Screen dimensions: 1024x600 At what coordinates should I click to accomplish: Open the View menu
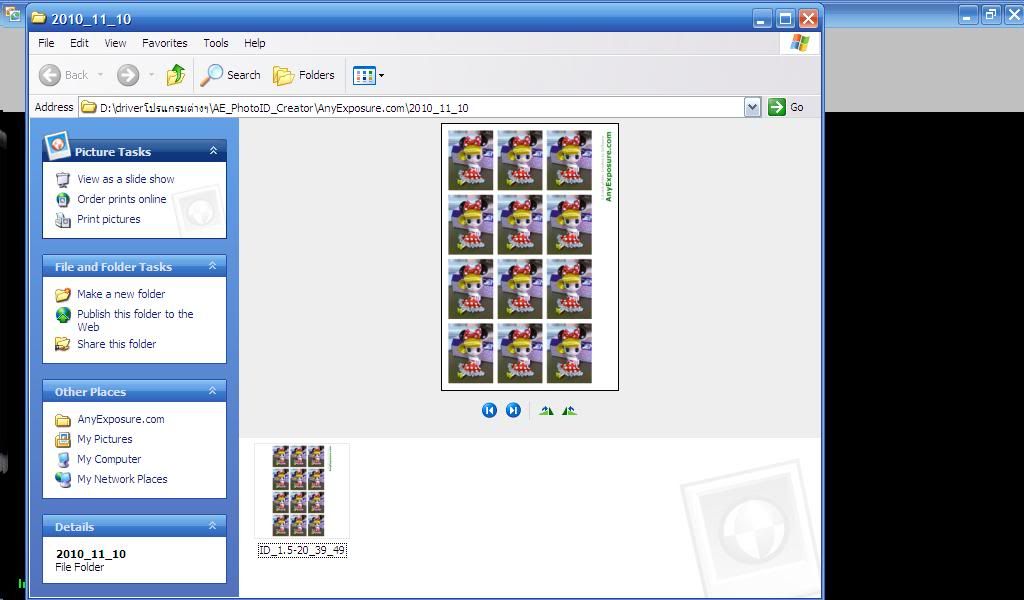click(x=115, y=43)
